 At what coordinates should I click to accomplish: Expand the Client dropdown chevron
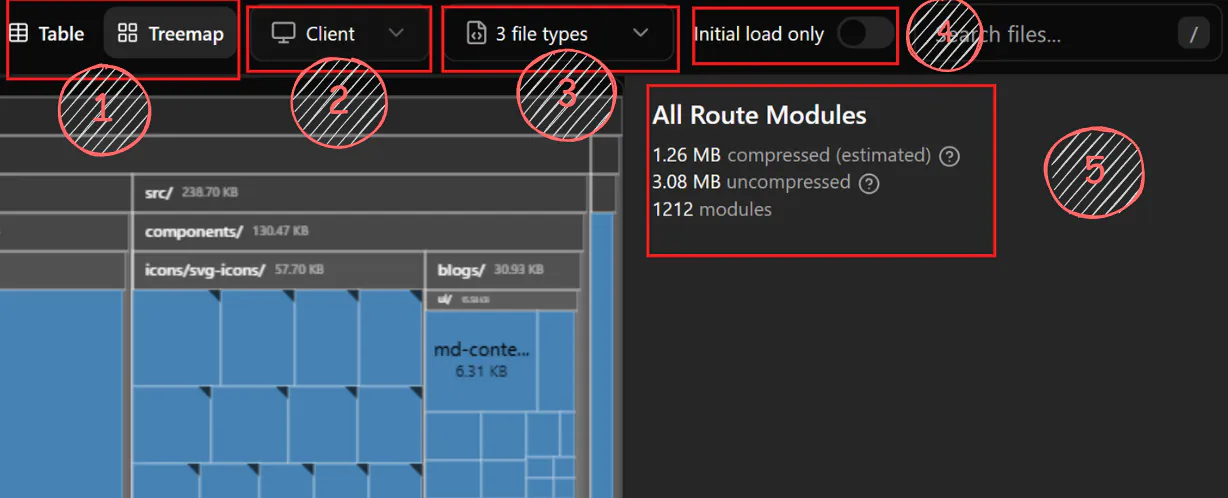pos(396,33)
